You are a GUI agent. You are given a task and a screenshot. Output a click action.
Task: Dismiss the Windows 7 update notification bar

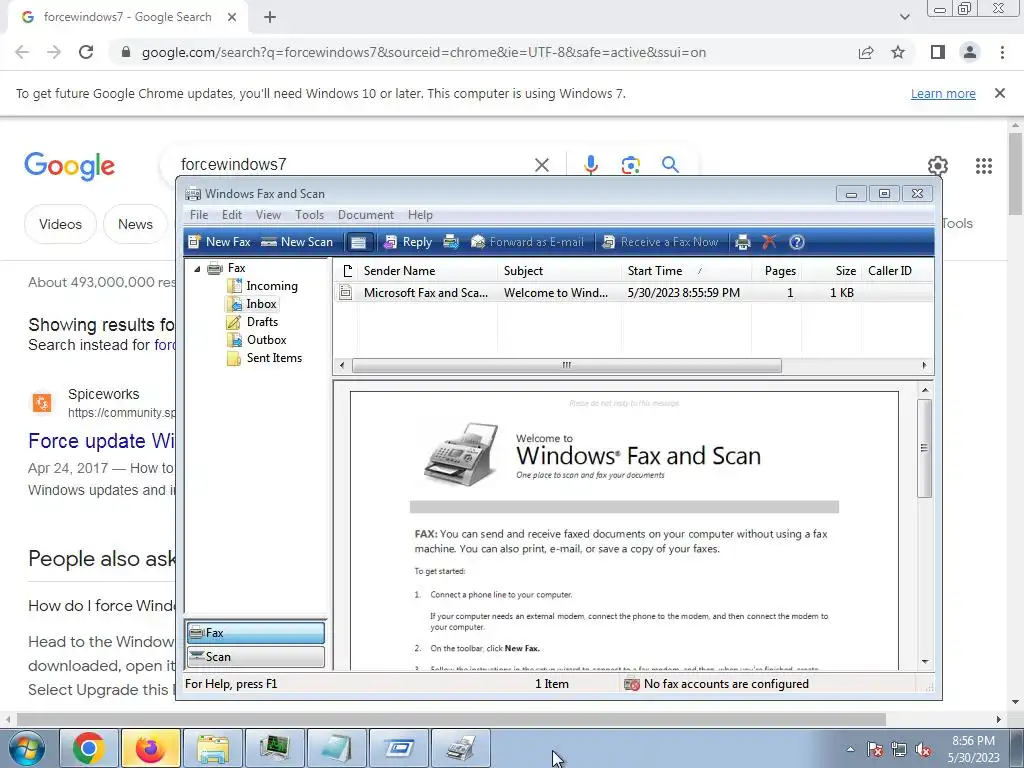(1000, 93)
